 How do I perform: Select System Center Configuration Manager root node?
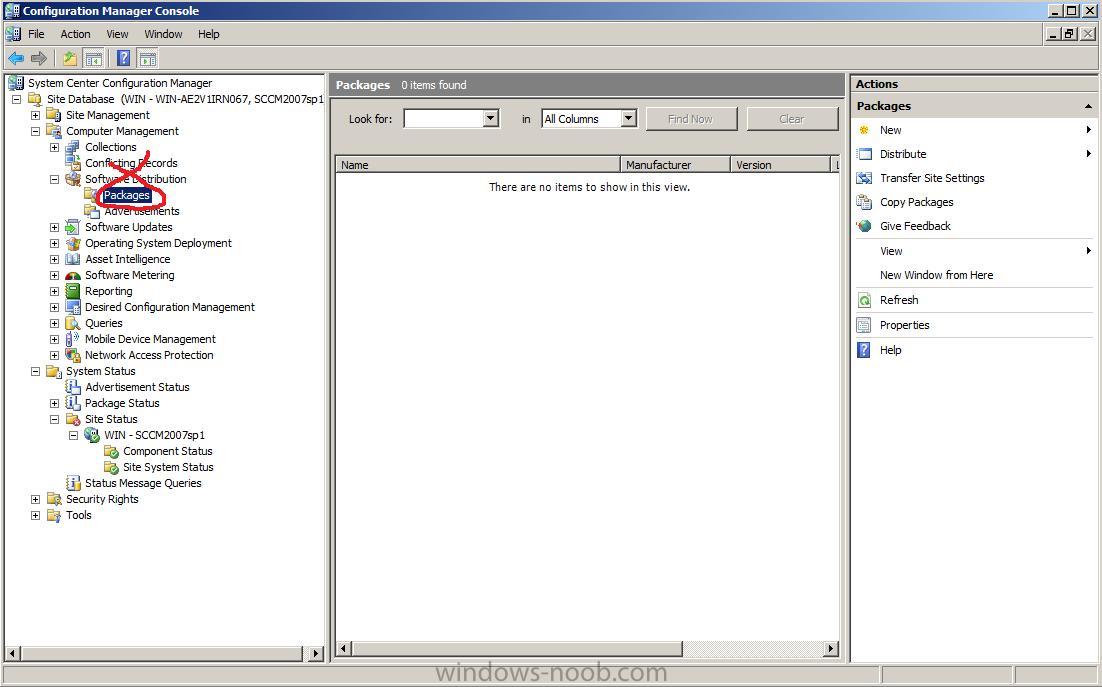(119, 83)
